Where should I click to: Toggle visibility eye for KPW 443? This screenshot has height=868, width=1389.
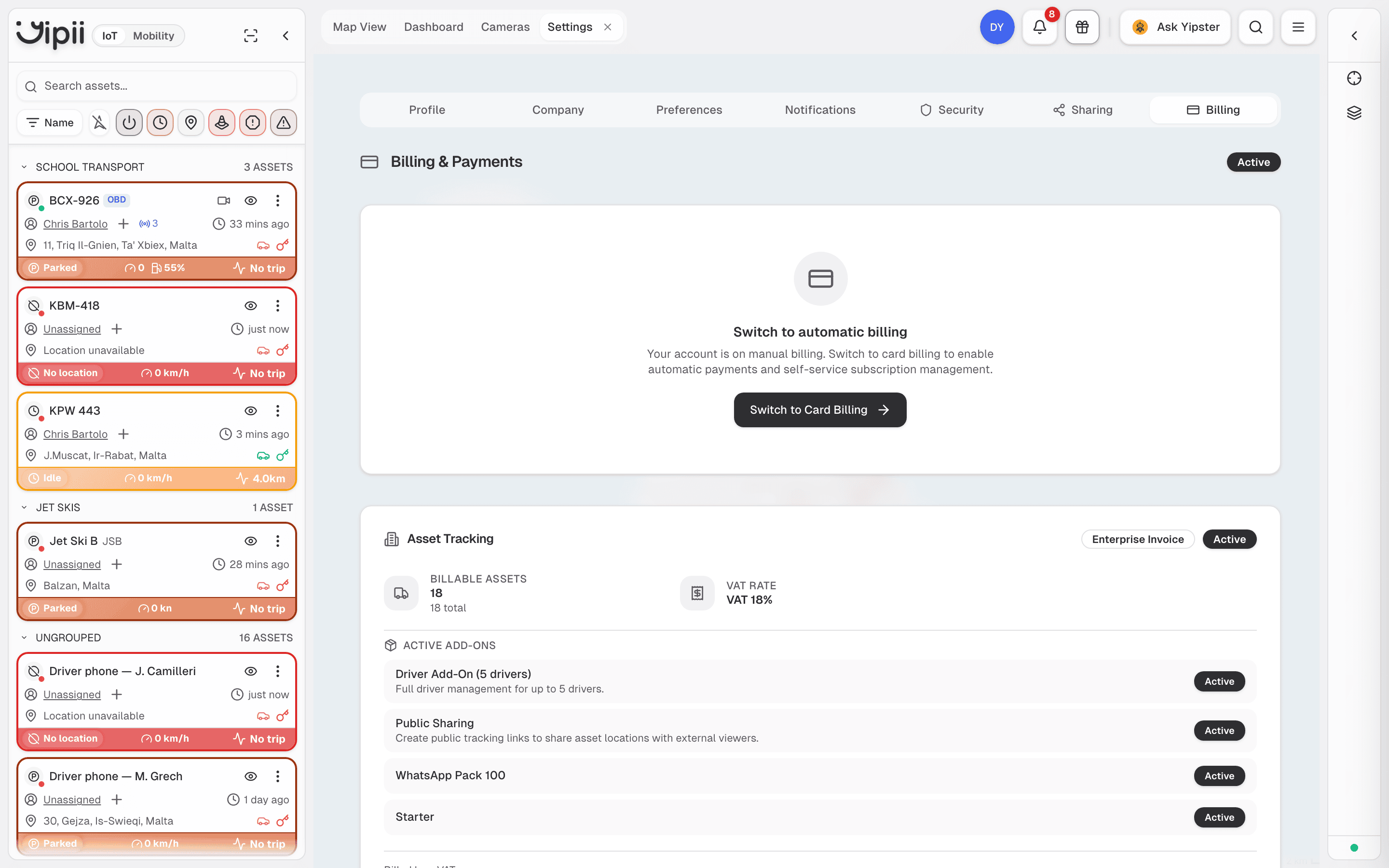(x=251, y=410)
